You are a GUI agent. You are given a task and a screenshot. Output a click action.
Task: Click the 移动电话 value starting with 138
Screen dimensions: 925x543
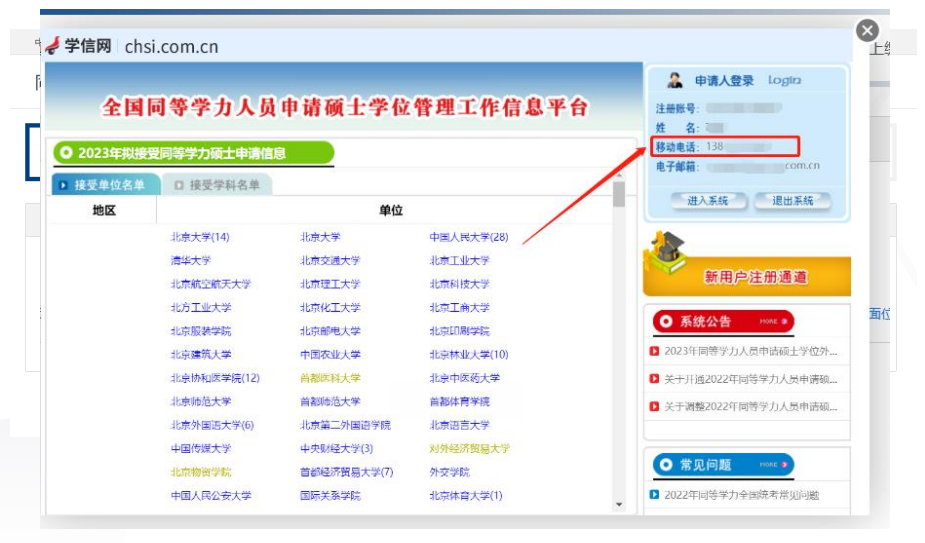click(x=739, y=146)
